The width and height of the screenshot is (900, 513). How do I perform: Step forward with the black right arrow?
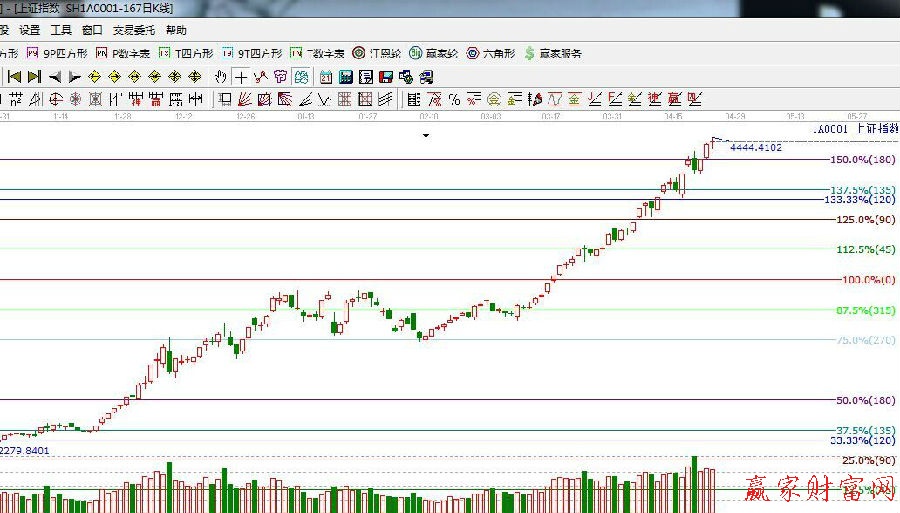[75, 76]
